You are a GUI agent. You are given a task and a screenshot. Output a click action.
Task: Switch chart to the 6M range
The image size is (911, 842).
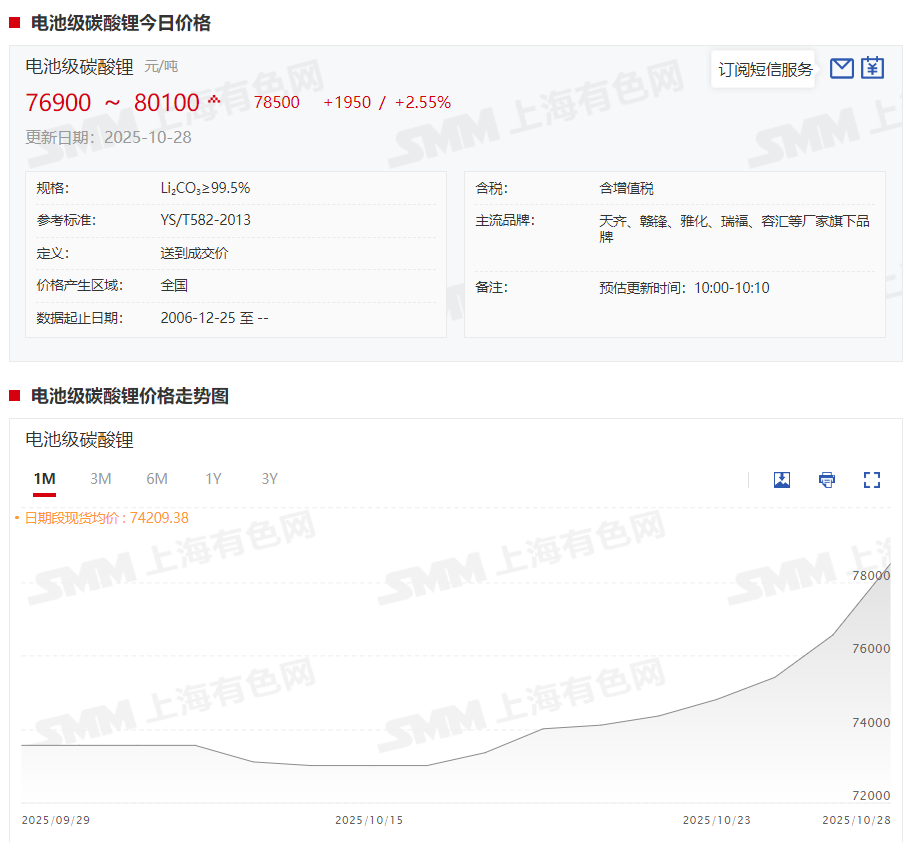coord(157,479)
